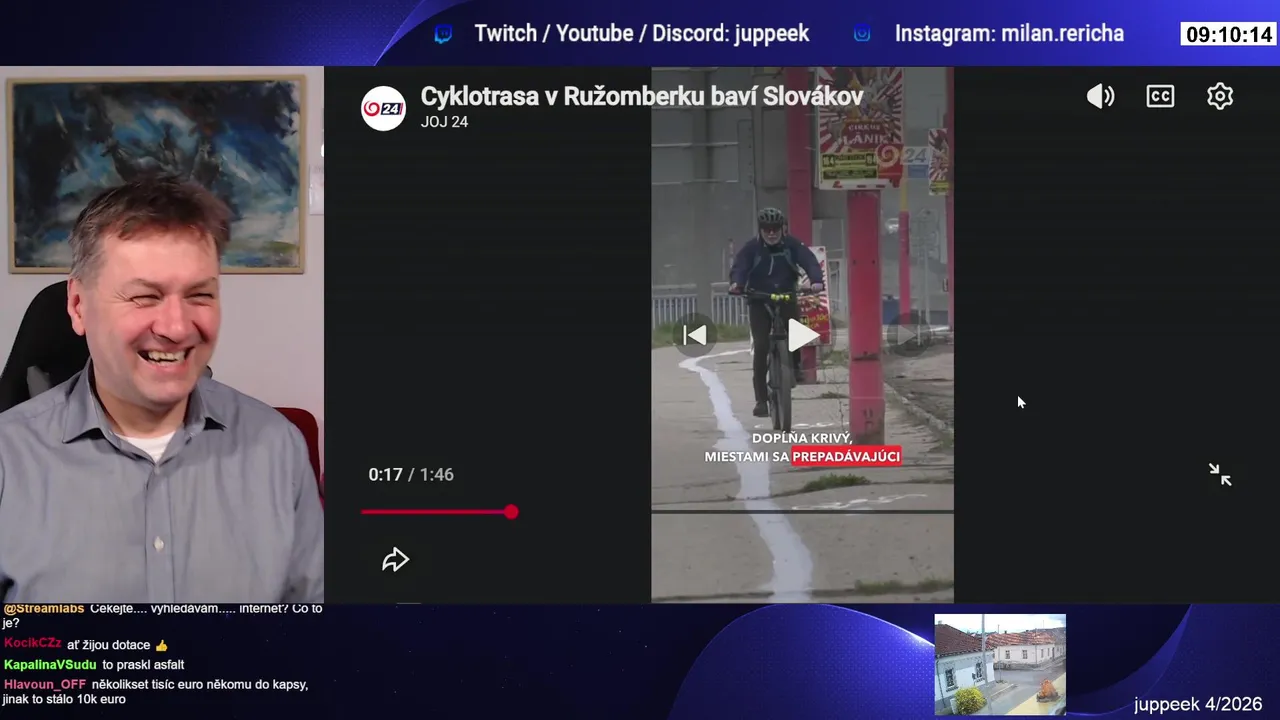Exit fullscreen with the collapse arrows icon
Image resolution: width=1280 pixels, height=720 pixels.
tap(1220, 474)
